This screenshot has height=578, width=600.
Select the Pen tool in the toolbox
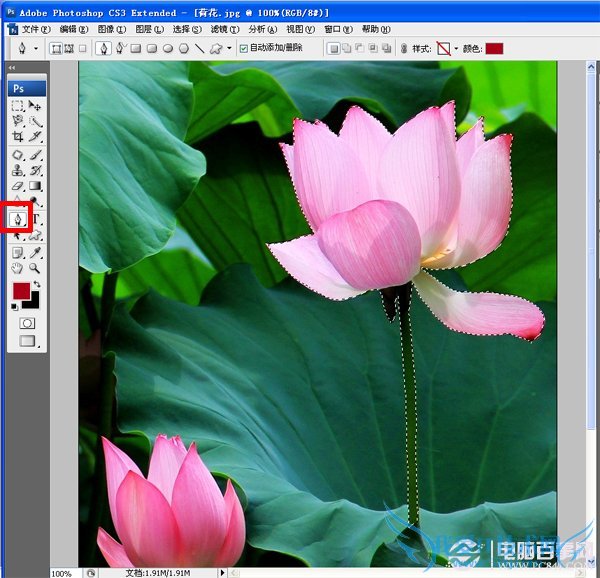tap(18, 217)
